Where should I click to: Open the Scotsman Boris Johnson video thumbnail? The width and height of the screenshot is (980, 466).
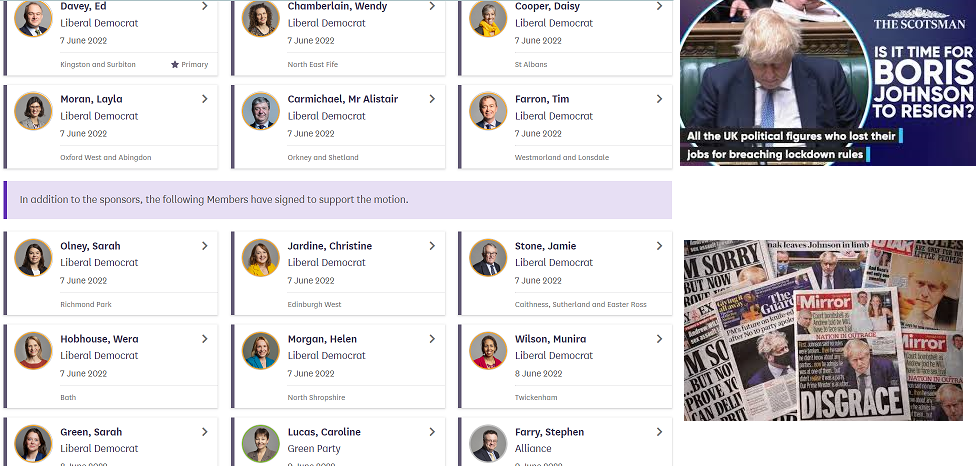point(827,82)
